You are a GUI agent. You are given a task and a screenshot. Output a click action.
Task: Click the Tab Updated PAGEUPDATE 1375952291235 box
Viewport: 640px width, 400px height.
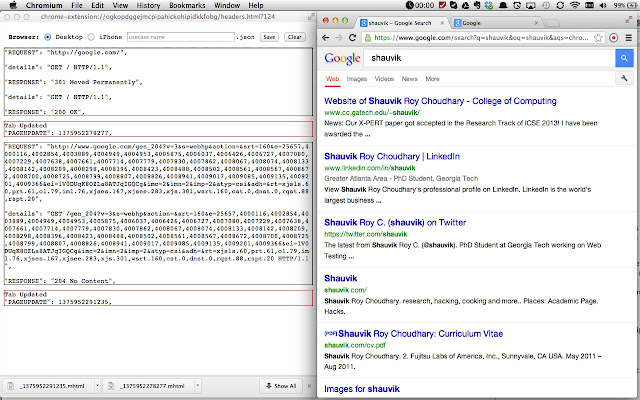[158, 298]
